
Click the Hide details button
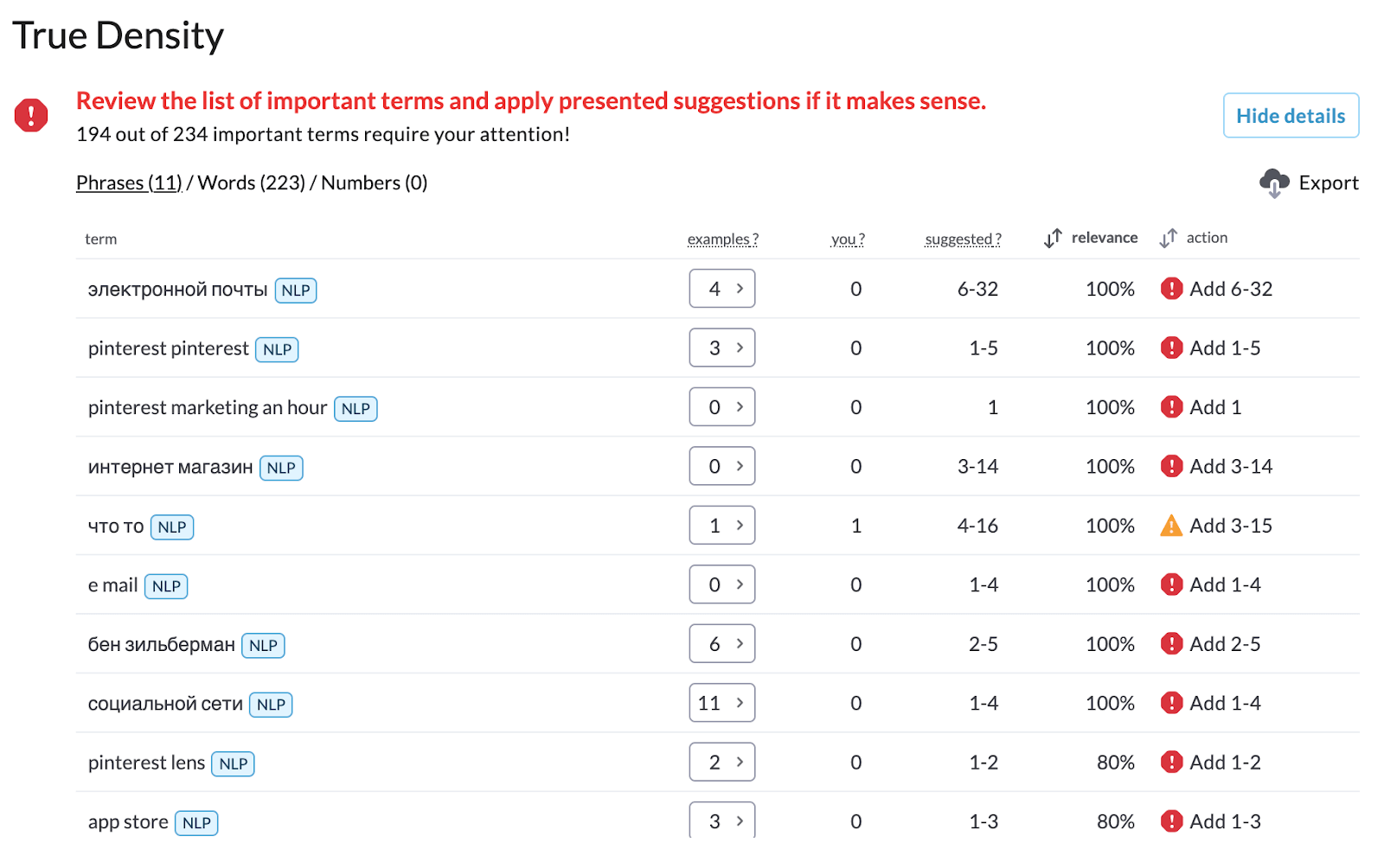[1291, 116]
